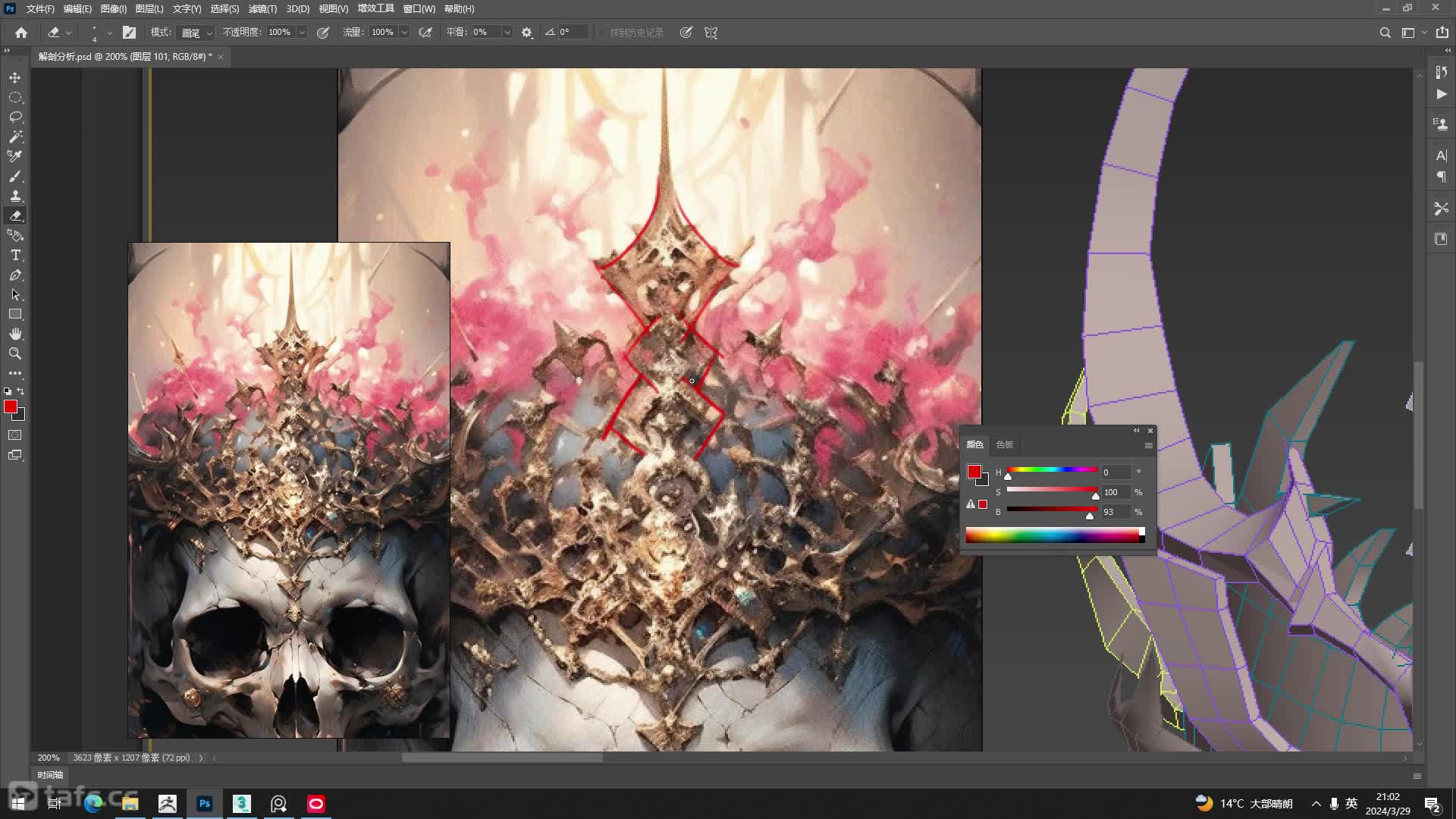Click the brightness B value field
The height and width of the screenshot is (819, 1456).
pyautogui.click(x=1116, y=512)
